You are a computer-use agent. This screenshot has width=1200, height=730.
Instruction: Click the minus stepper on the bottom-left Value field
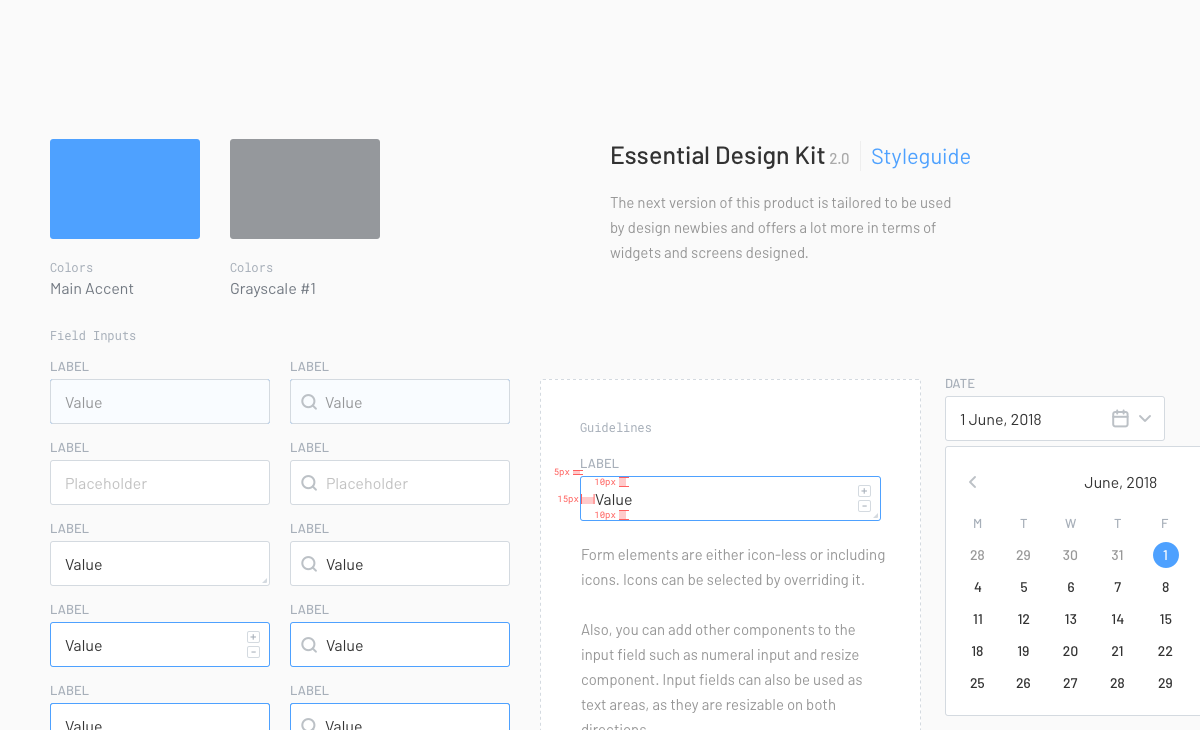click(253, 653)
